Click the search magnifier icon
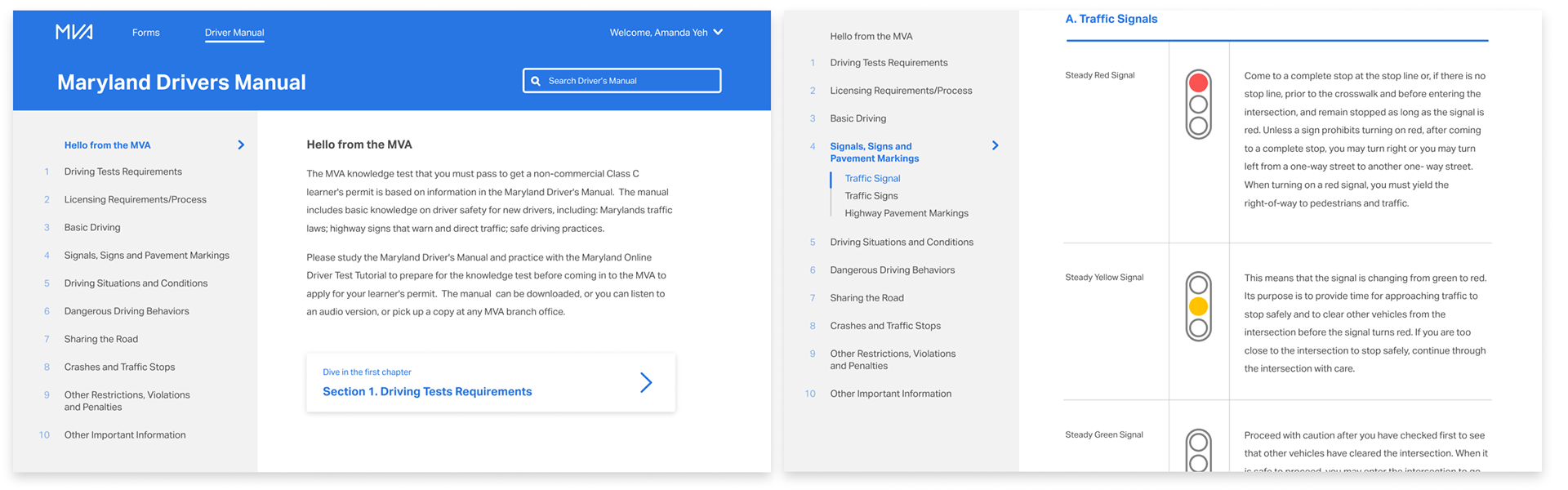This screenshot has height=490, width=1568. 536,81
